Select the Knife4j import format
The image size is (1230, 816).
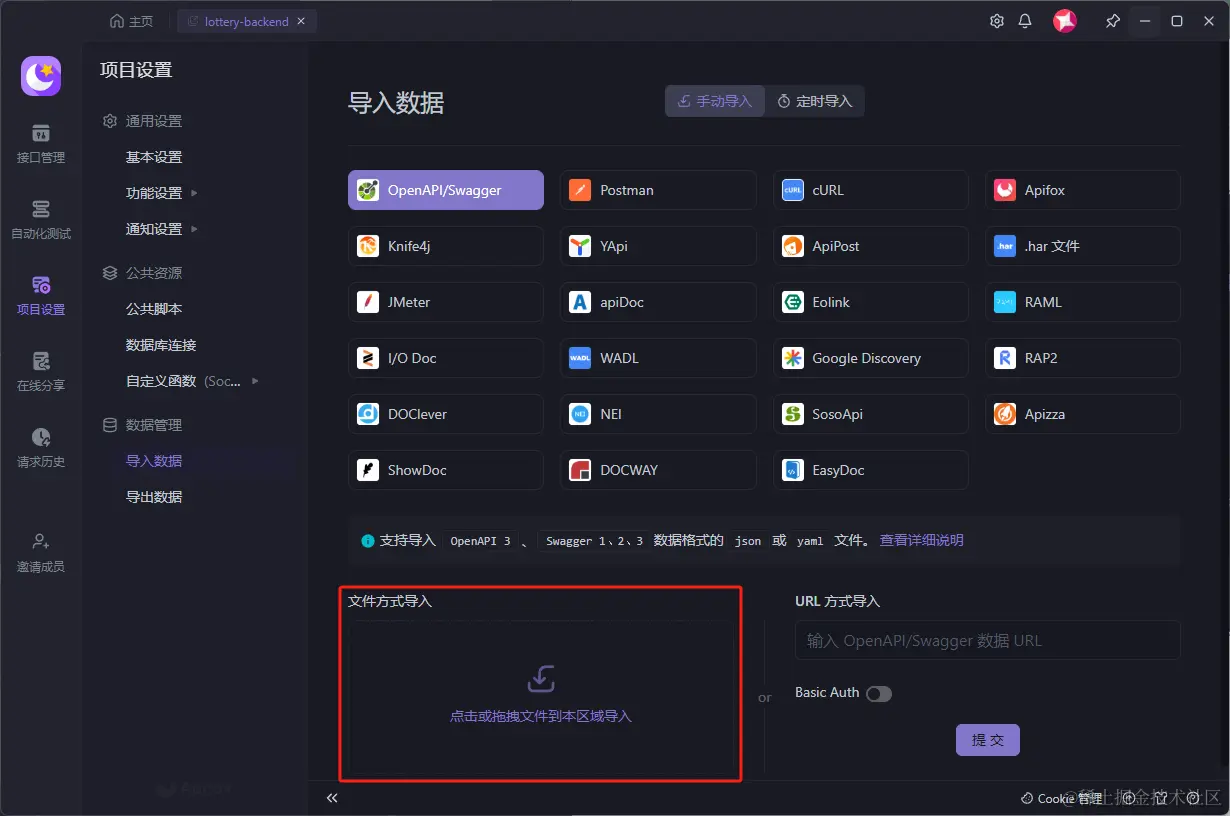point(446,246)
